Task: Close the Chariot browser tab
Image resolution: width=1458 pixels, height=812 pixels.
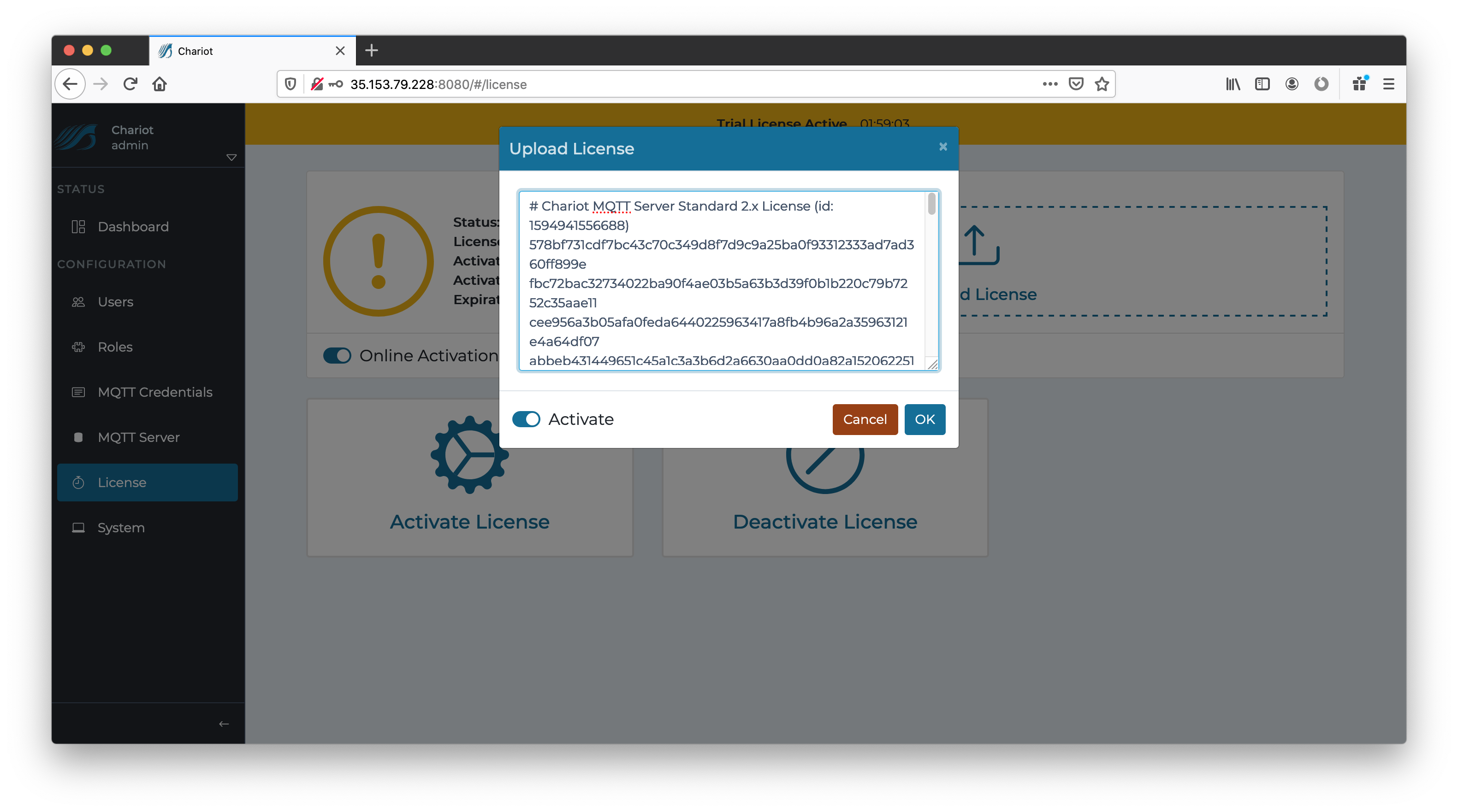Action: click(340, 51)
